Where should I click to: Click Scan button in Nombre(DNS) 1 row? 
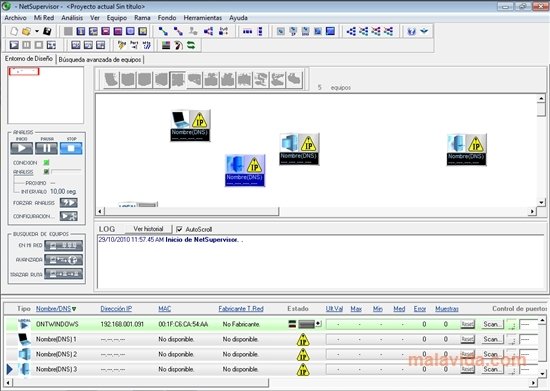[492, 339]
